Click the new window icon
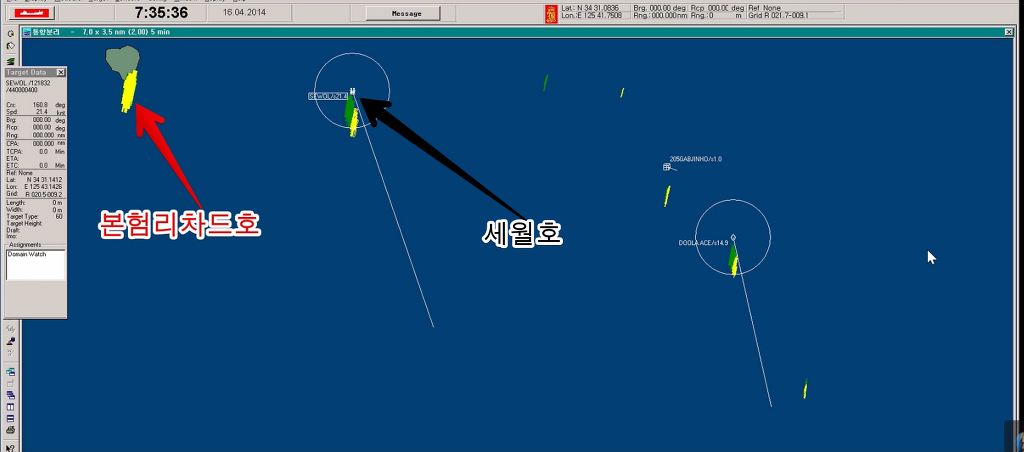Screen dimensions: 1024x452 tap(10, 372)
